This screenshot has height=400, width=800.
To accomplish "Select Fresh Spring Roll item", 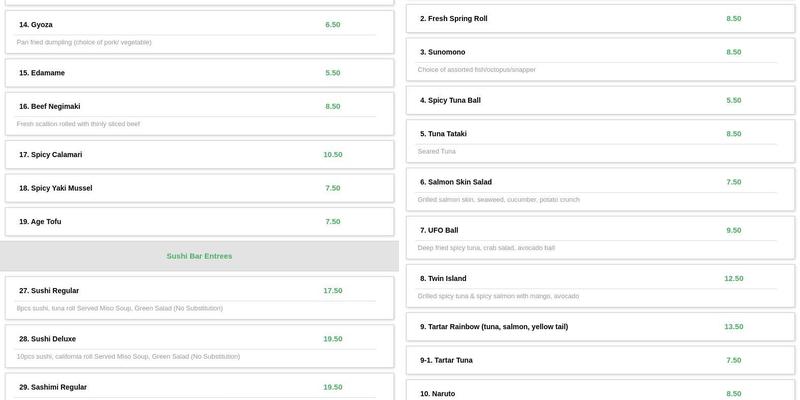I will click(x=599, y=19).
